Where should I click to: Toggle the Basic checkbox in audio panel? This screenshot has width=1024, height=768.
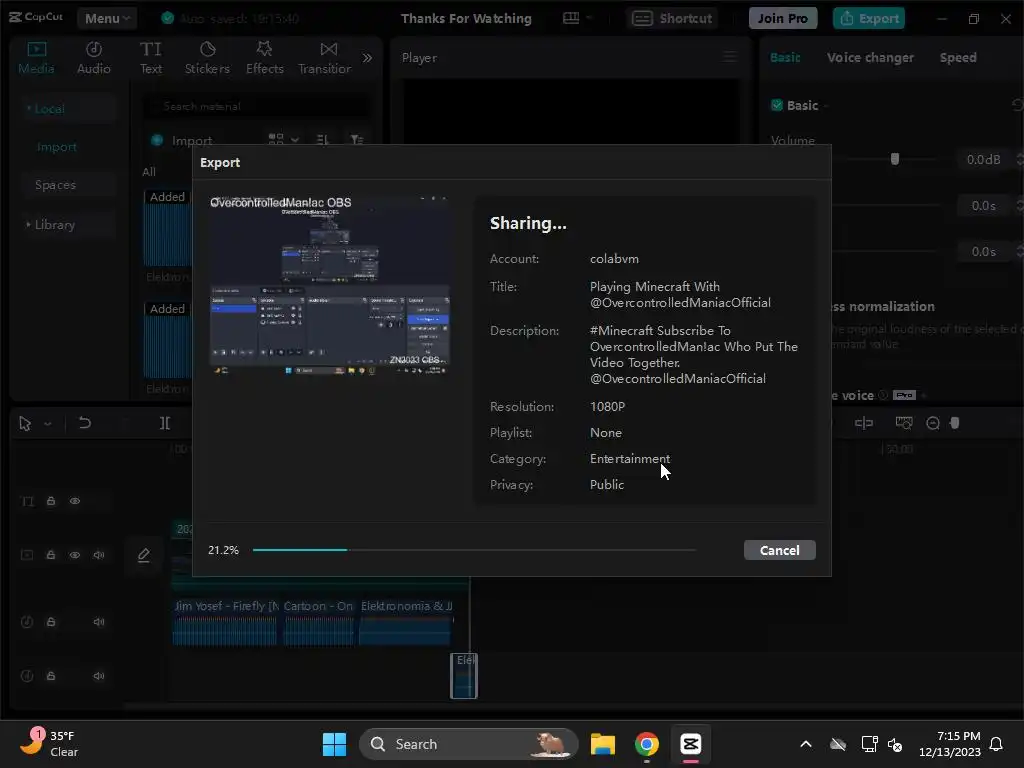point(776,105)
